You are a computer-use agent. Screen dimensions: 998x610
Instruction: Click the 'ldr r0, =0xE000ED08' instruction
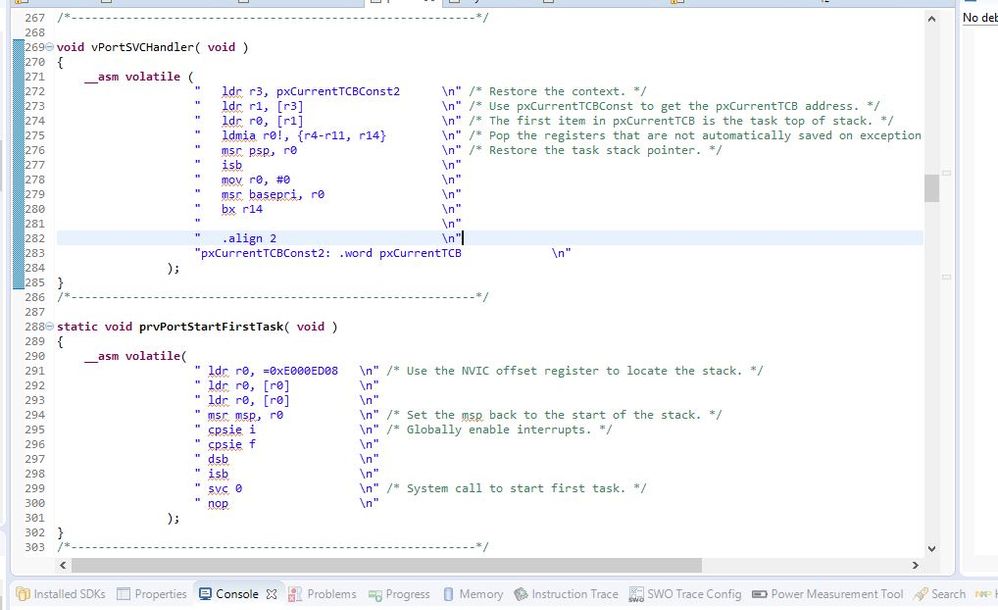pyautogui.click(x=273, y=371)
